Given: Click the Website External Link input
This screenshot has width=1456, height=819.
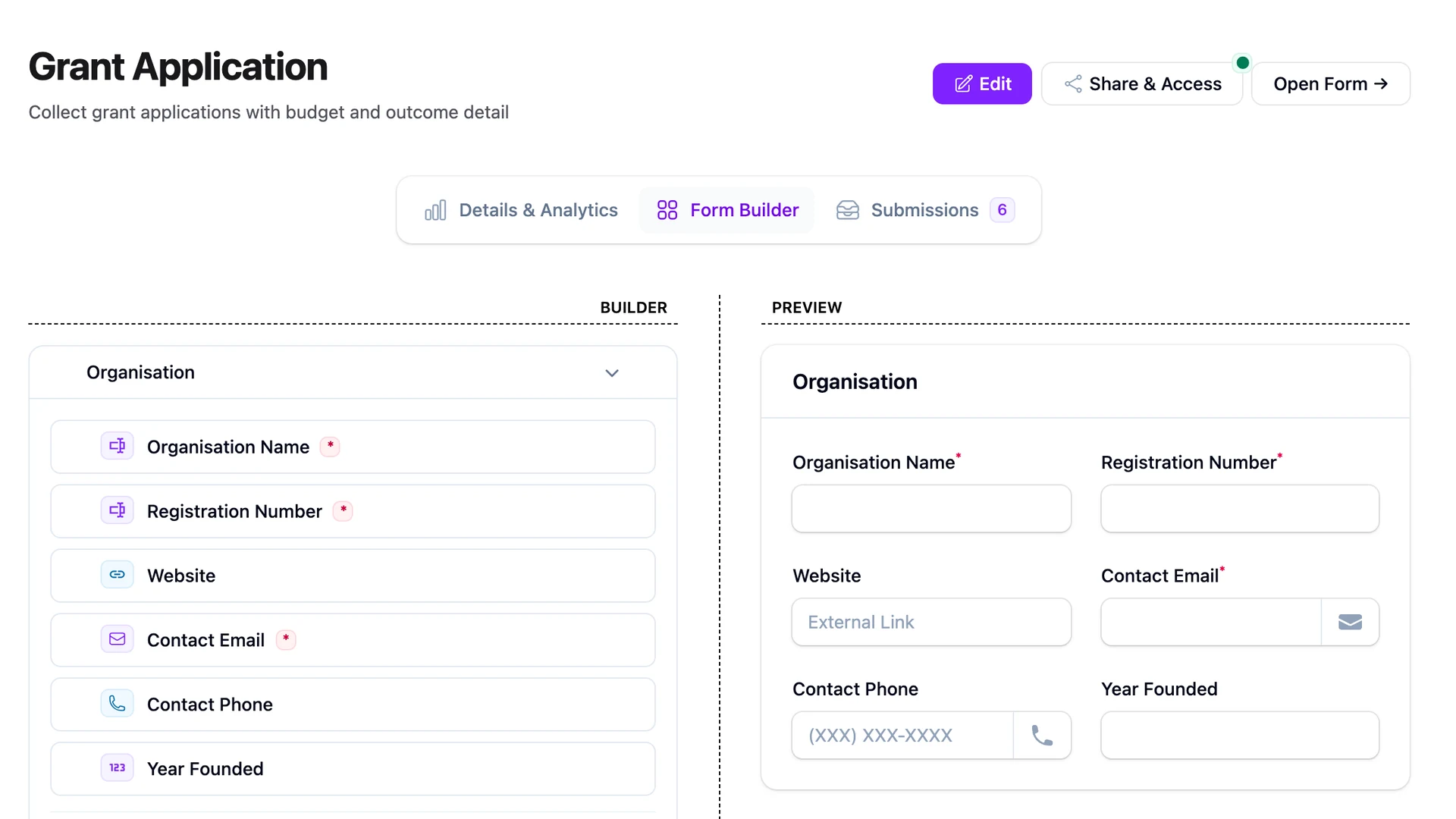Looking at the screenshot, I should (x=931, y=622).
